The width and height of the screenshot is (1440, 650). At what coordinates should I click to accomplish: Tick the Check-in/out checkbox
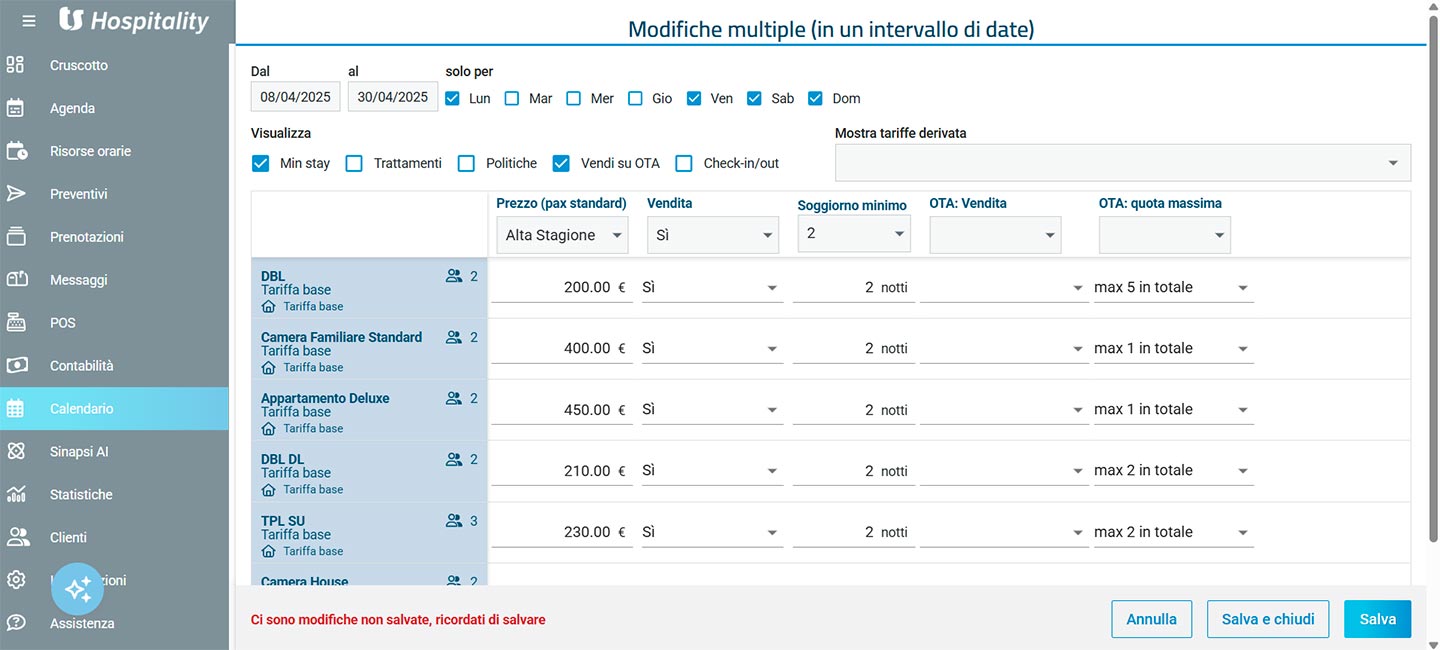point(684,163)
